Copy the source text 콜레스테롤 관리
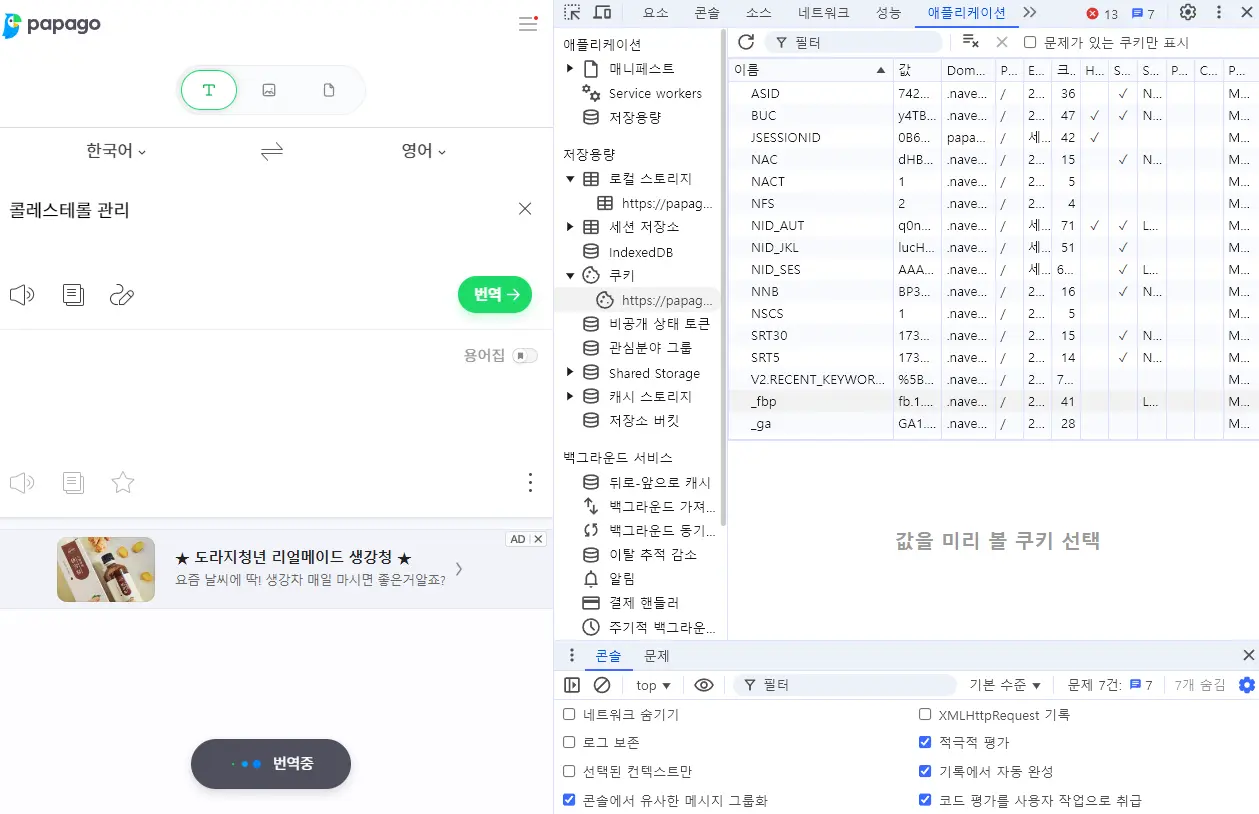This screenshot has width=1259, height=814. click(x=72, y=295)
